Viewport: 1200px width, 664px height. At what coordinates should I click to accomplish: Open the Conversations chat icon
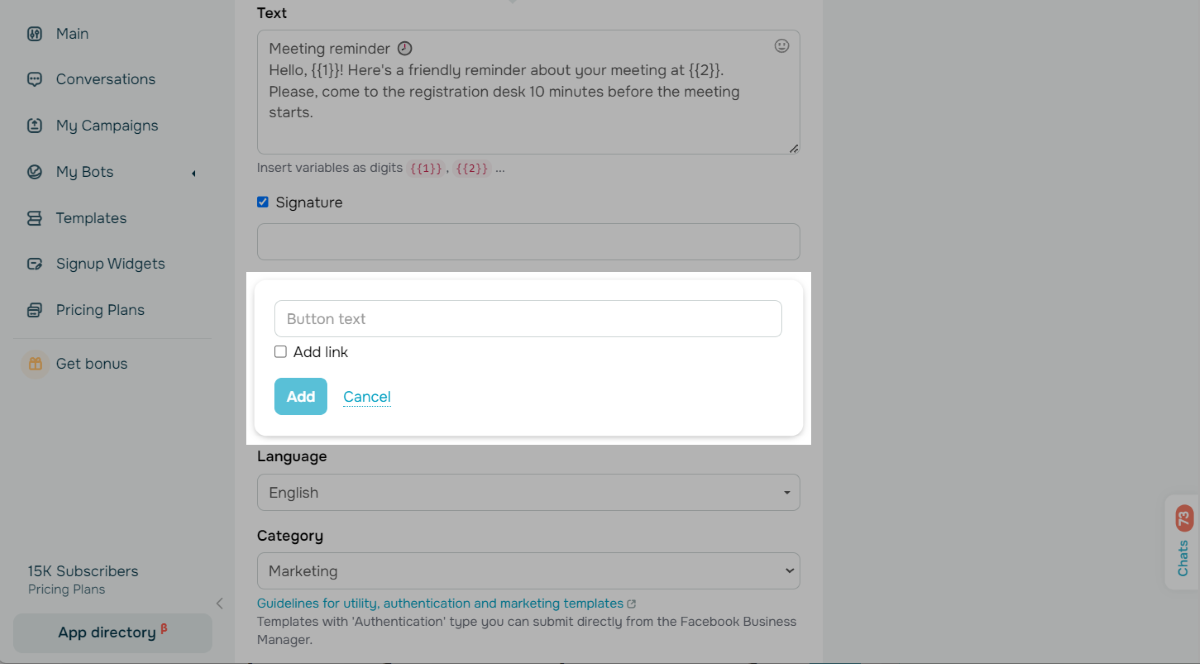click(x=35, y=80)
